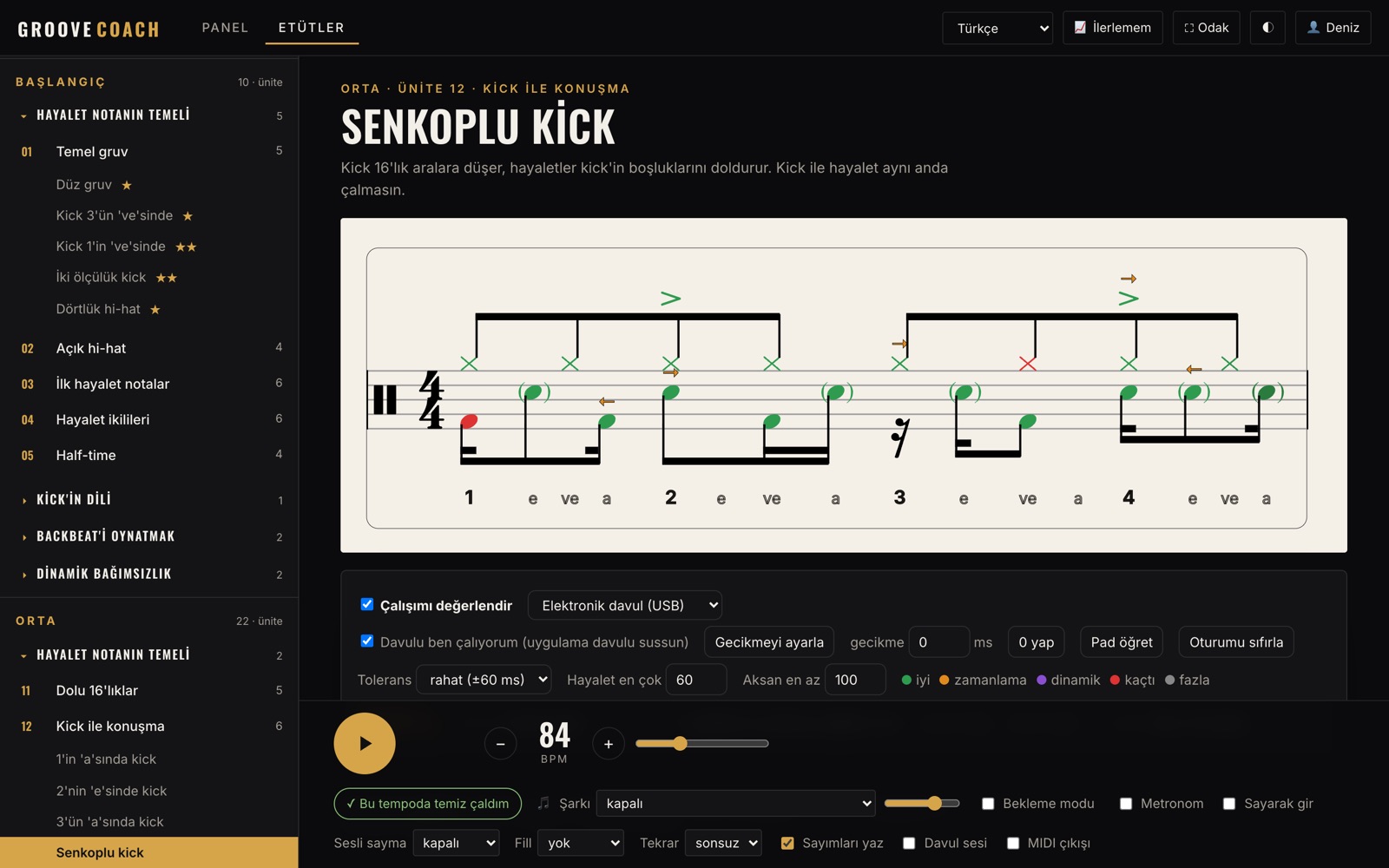
Task: Click the Gecikmeyi ayarla button
Action: tap(769, 642)
